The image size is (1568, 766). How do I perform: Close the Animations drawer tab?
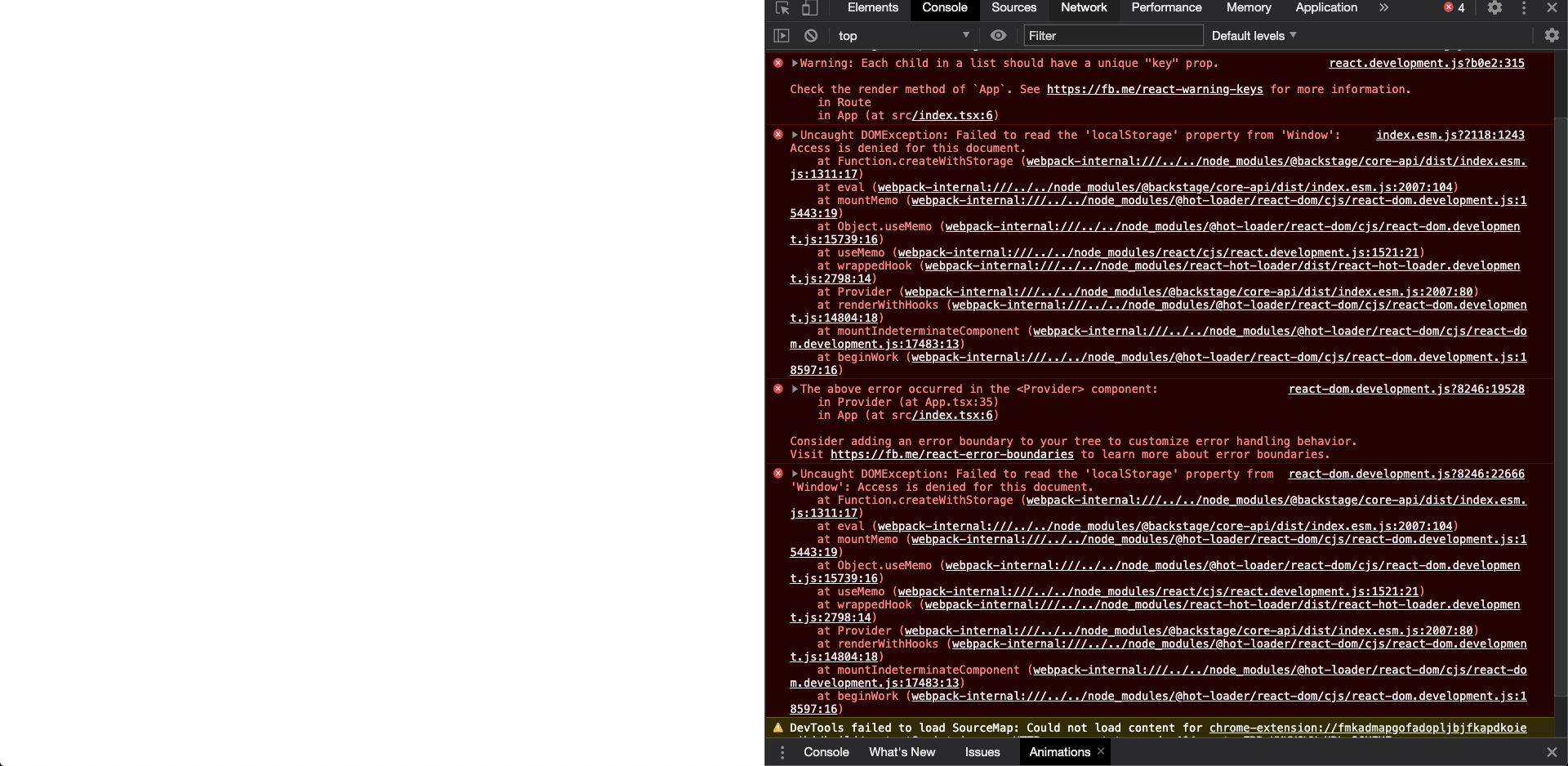click(1101, 751)
